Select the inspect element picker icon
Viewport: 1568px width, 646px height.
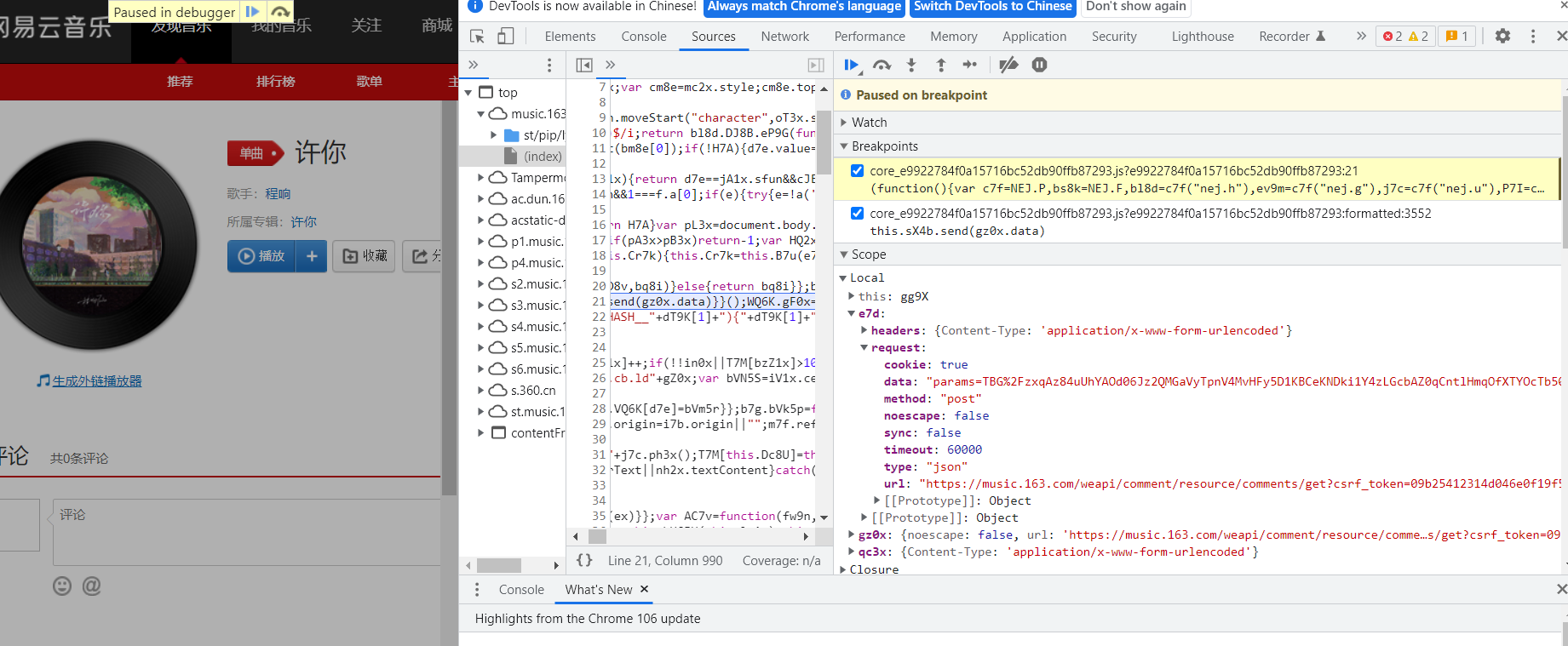477,37
